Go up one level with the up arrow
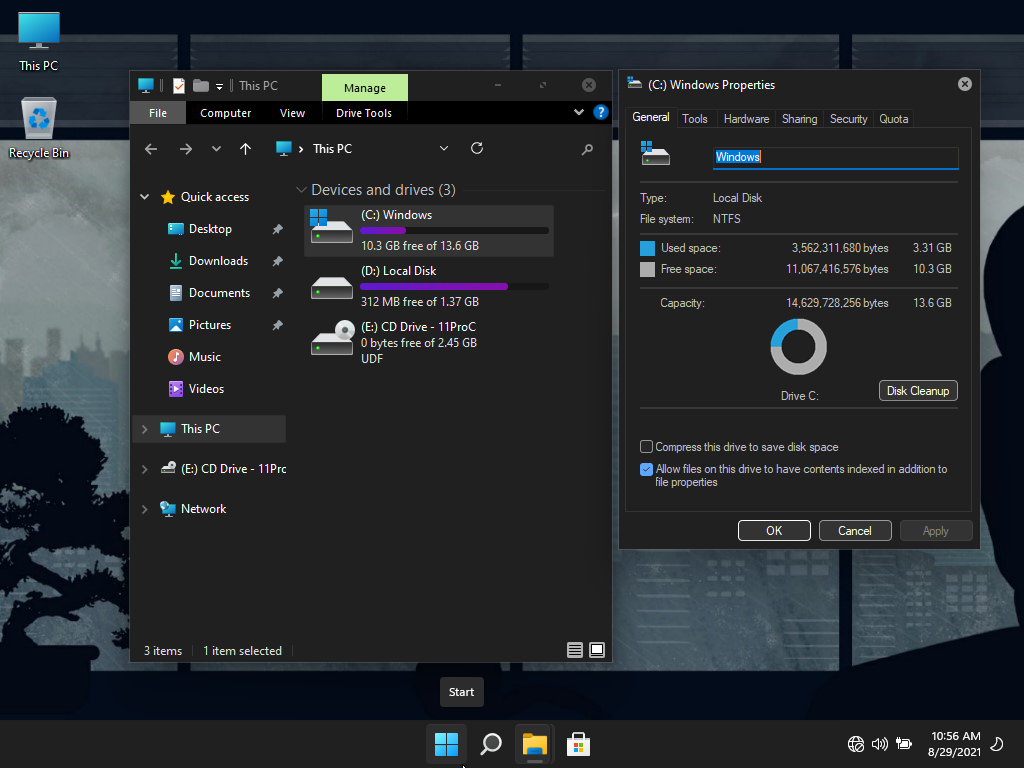 [x=246, y=149]
